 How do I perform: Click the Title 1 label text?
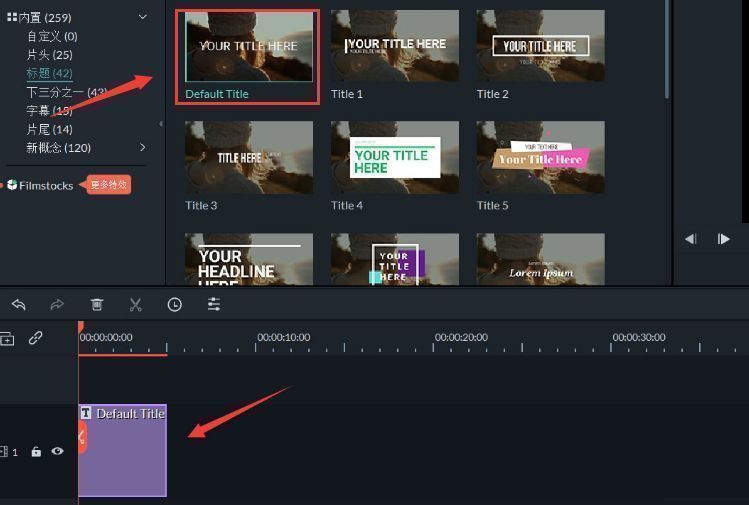347,94
